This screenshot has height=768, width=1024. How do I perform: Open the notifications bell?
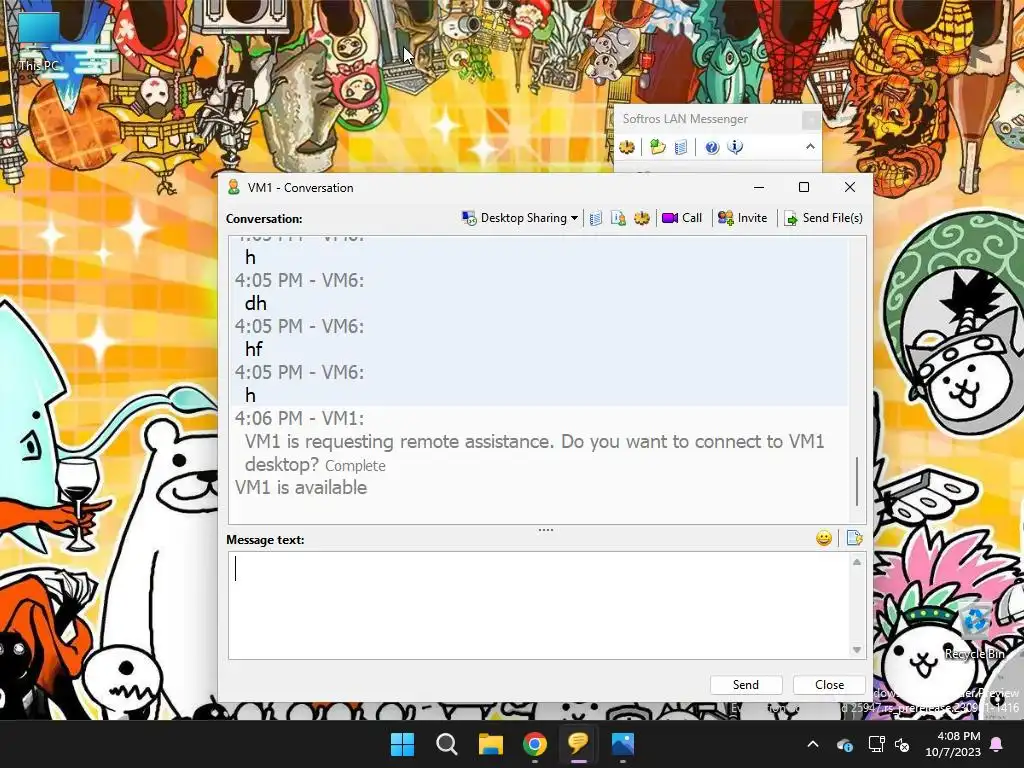click(x=997, y=744)
